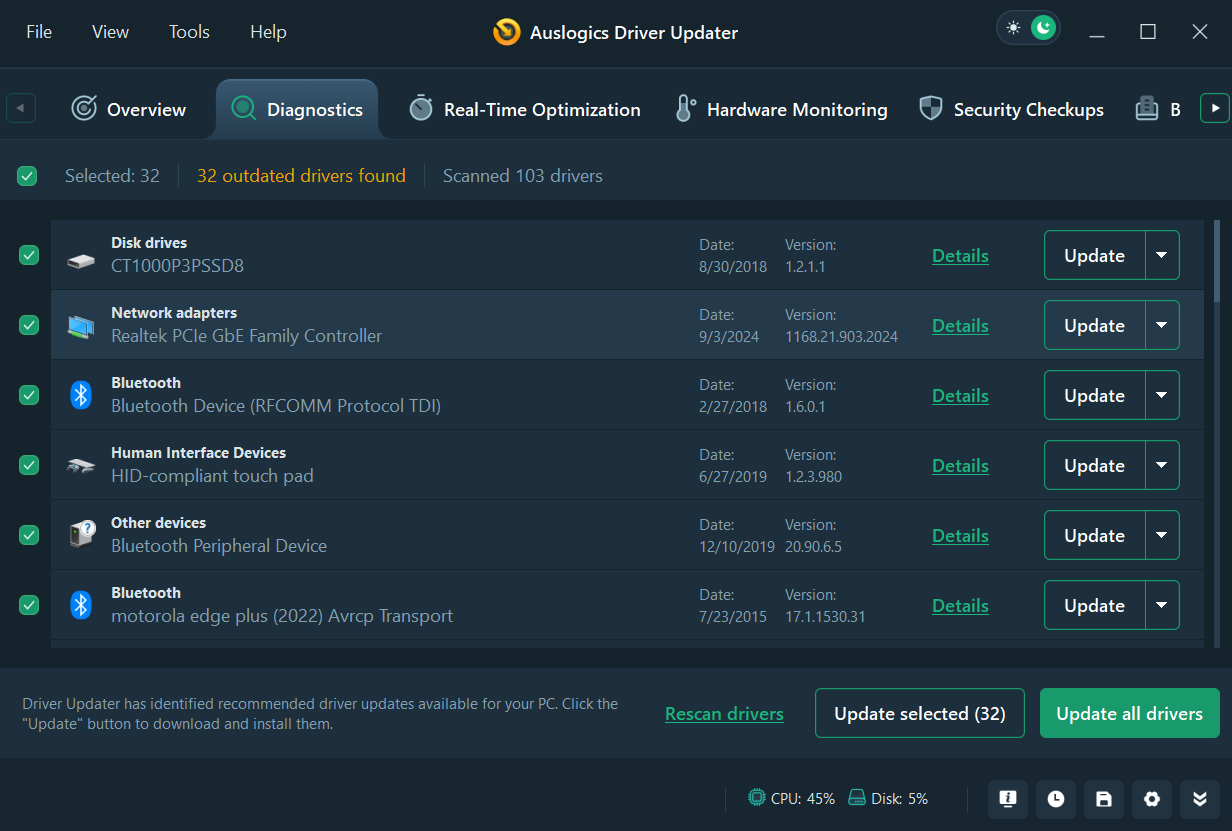This screenshot has height=831, width=1232.
Task: Click the HID-compliant touch pad icon
Action: pyautogui.click(x=81, y=466)
